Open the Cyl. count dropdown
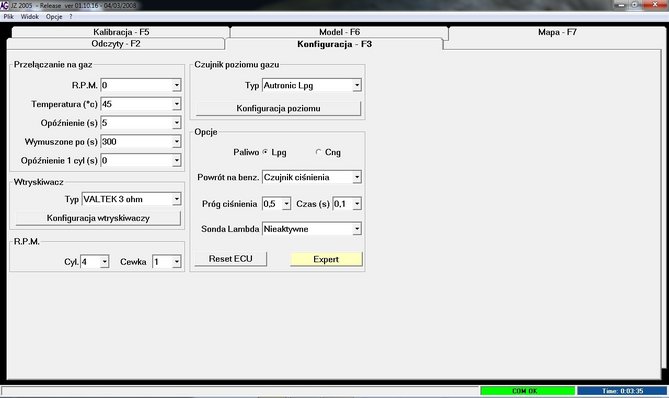 (105, 261)
